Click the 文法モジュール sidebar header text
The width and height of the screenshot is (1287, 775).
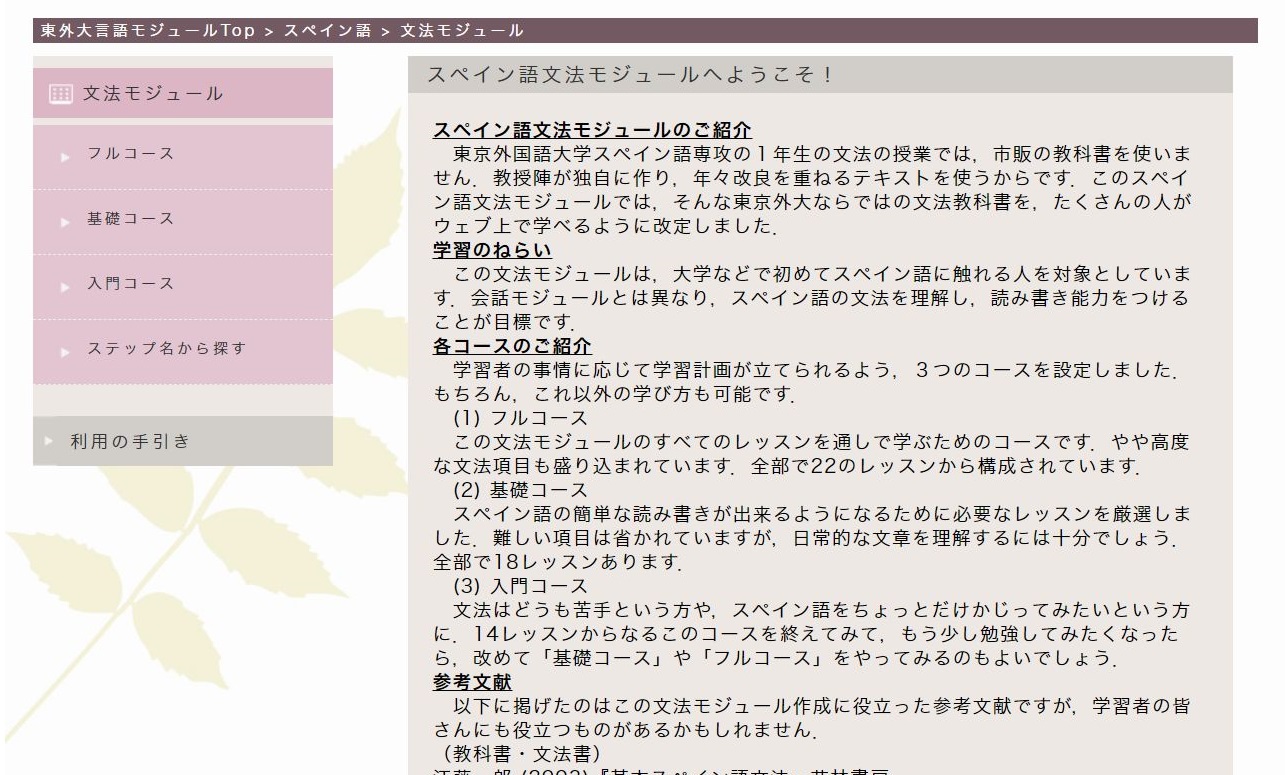(x=153, y=94)
